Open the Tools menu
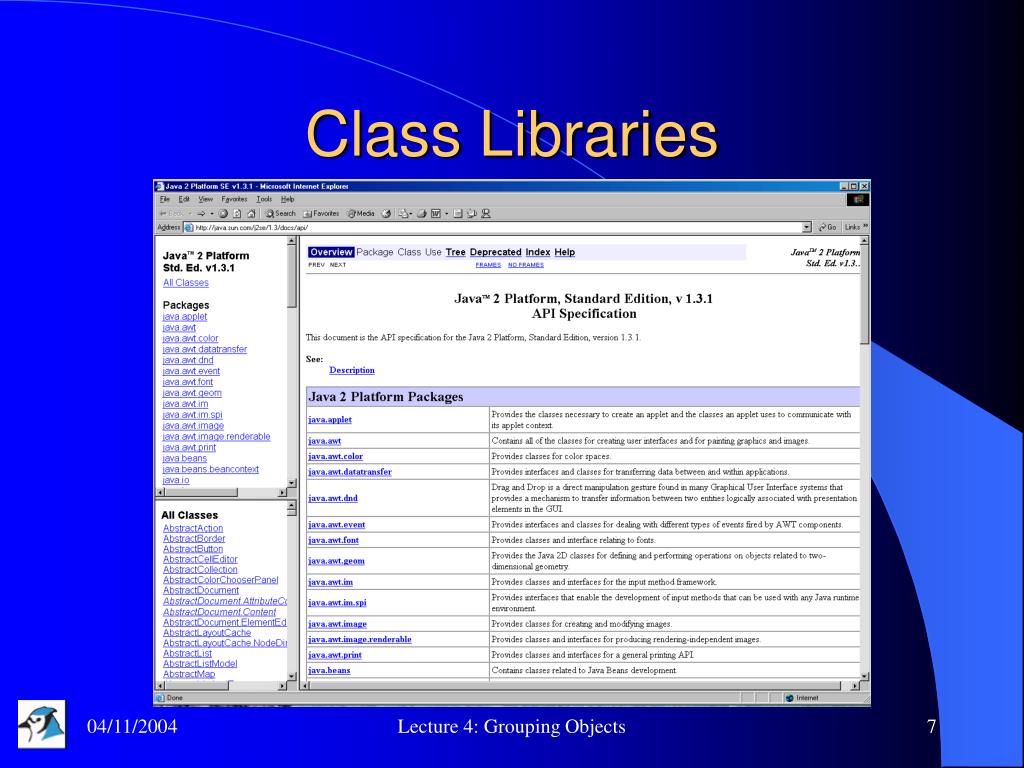This screenshot has width=1024, height=768. click(x=264, y=199)
